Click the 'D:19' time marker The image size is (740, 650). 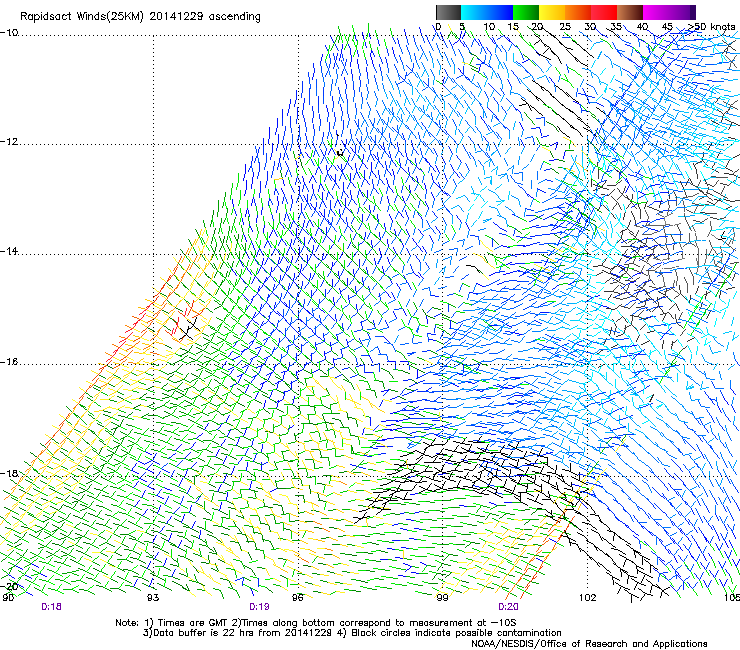pyautogui.click(x=259, y=607)
